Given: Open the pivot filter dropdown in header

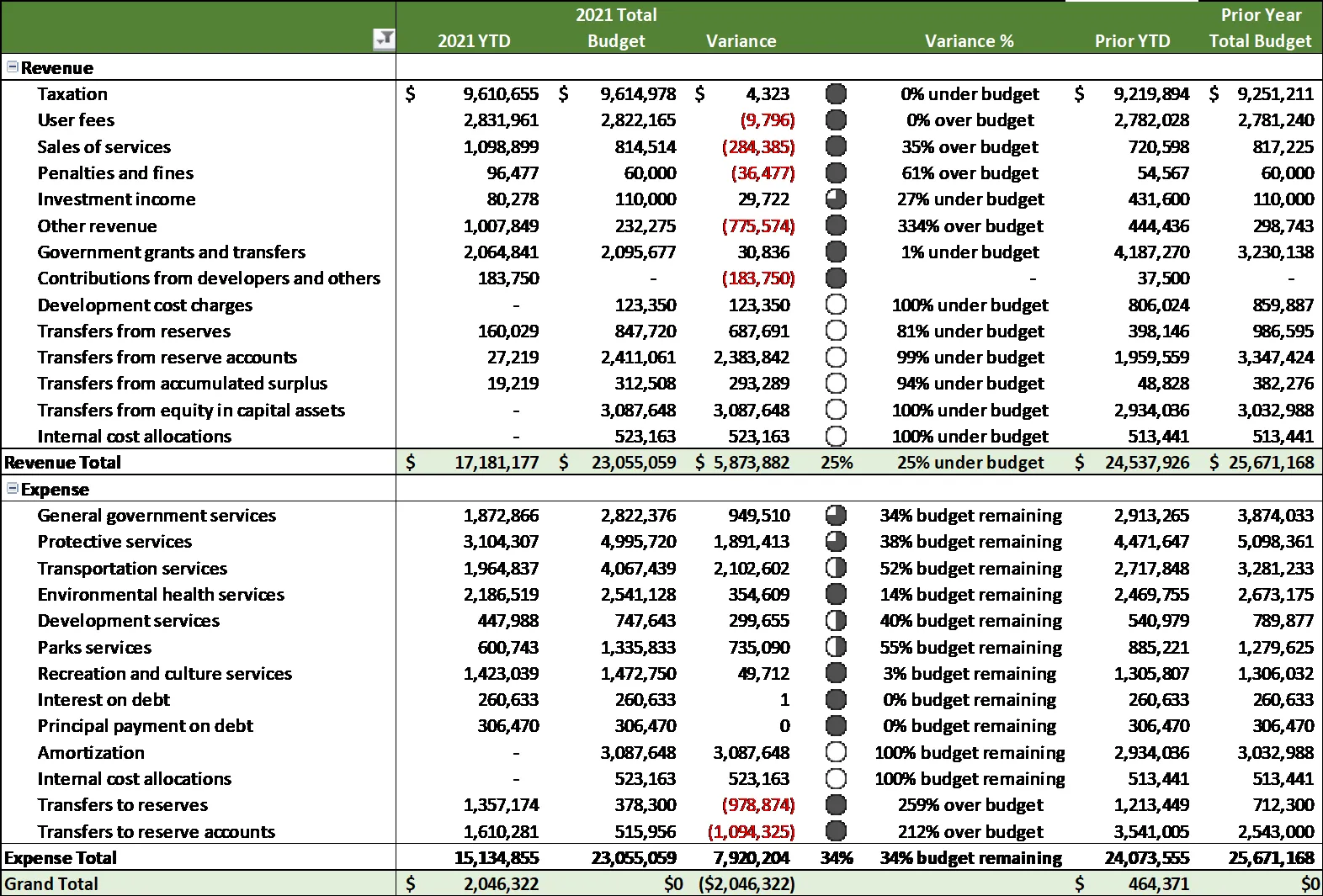Looking at the screenshot, I should click(x=384, y=40).
